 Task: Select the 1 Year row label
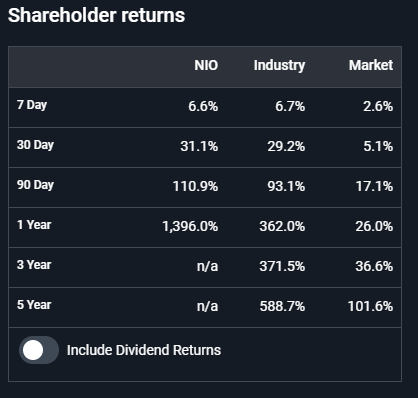(x=34, y=225)
